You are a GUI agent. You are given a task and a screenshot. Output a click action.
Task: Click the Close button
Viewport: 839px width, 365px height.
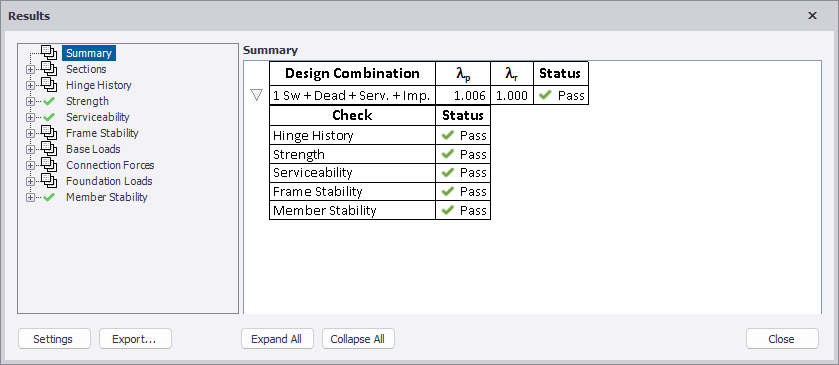(x=781, y=339)
